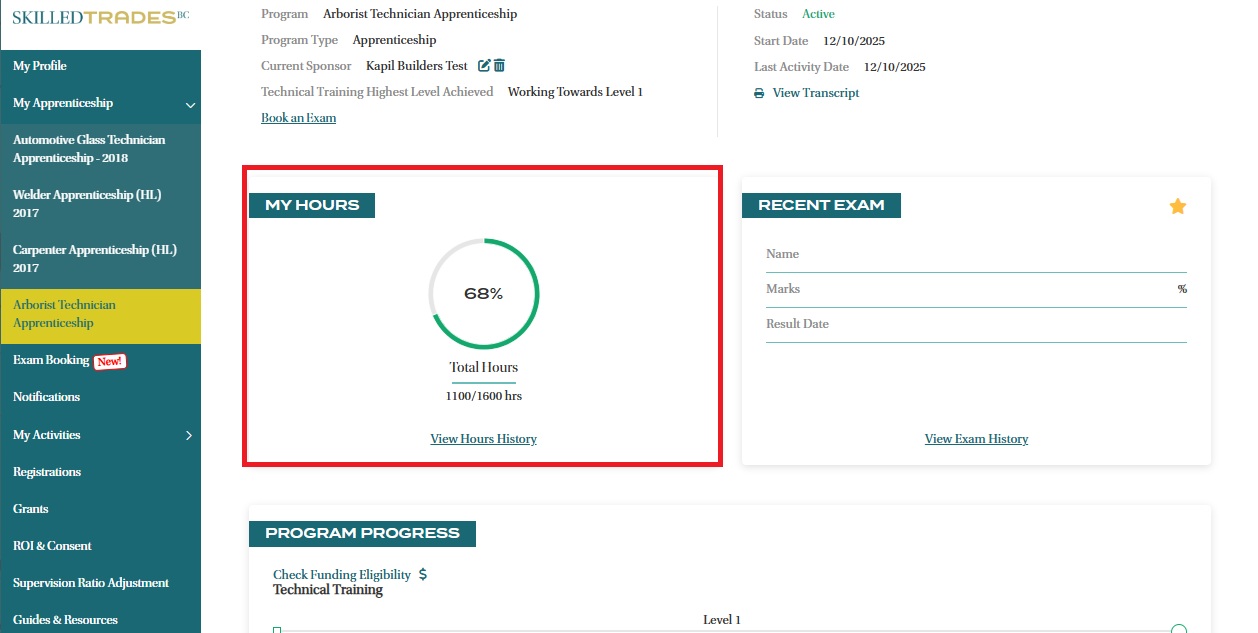Select Welder Apprenticeship (HL) 2017
Screen dimensions: 1258x633
coord(87,204)
